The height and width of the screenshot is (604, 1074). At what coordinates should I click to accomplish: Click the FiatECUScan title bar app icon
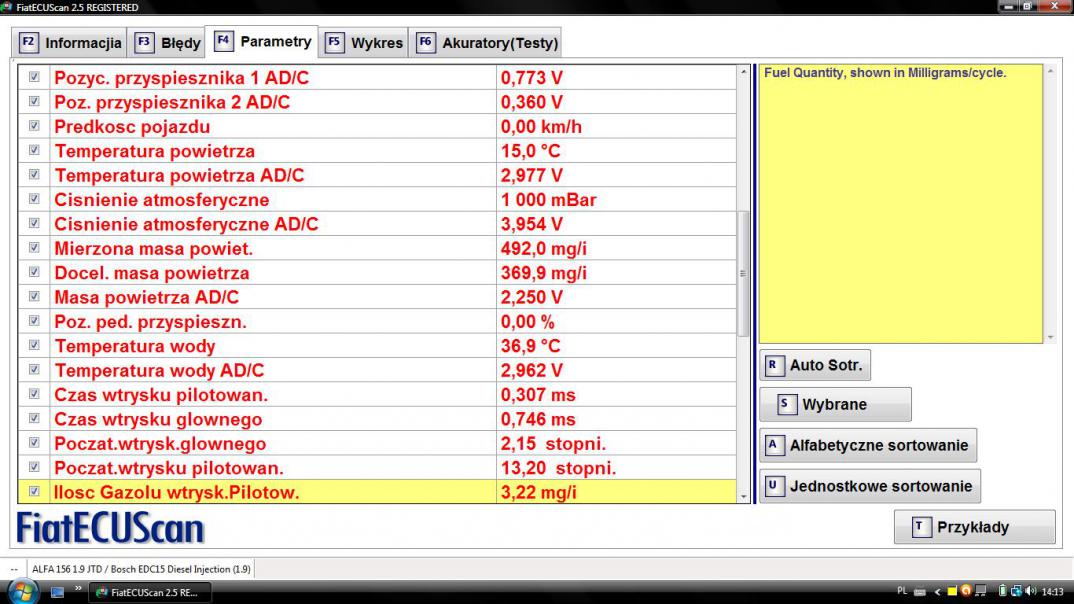click(x=7, y=7)
